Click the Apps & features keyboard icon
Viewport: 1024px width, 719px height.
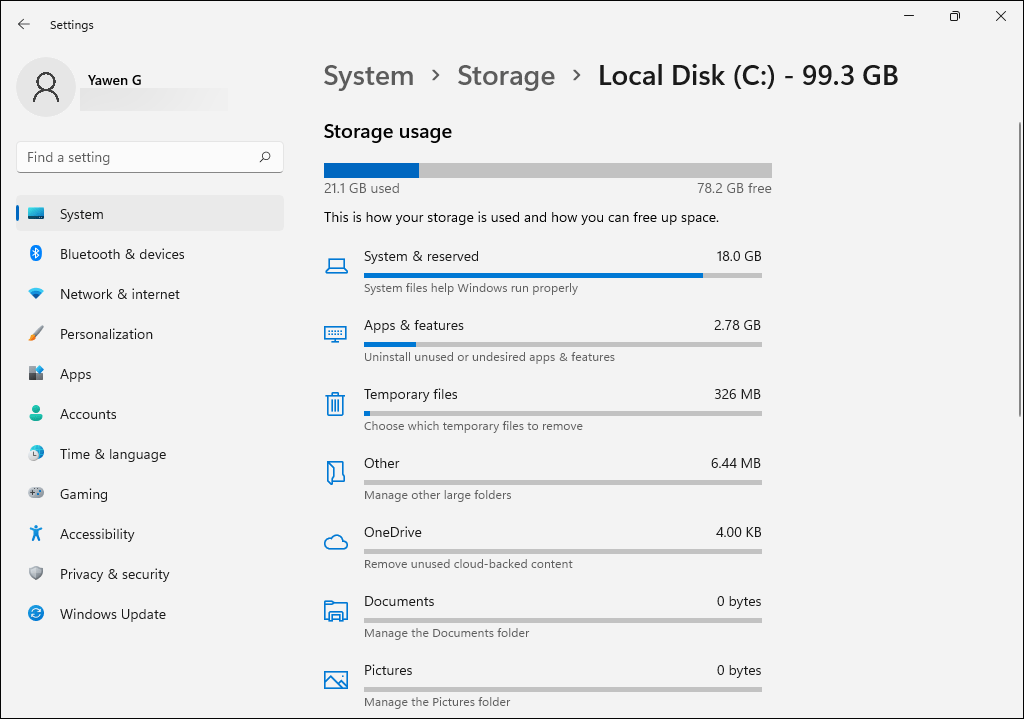pos(336,334)
